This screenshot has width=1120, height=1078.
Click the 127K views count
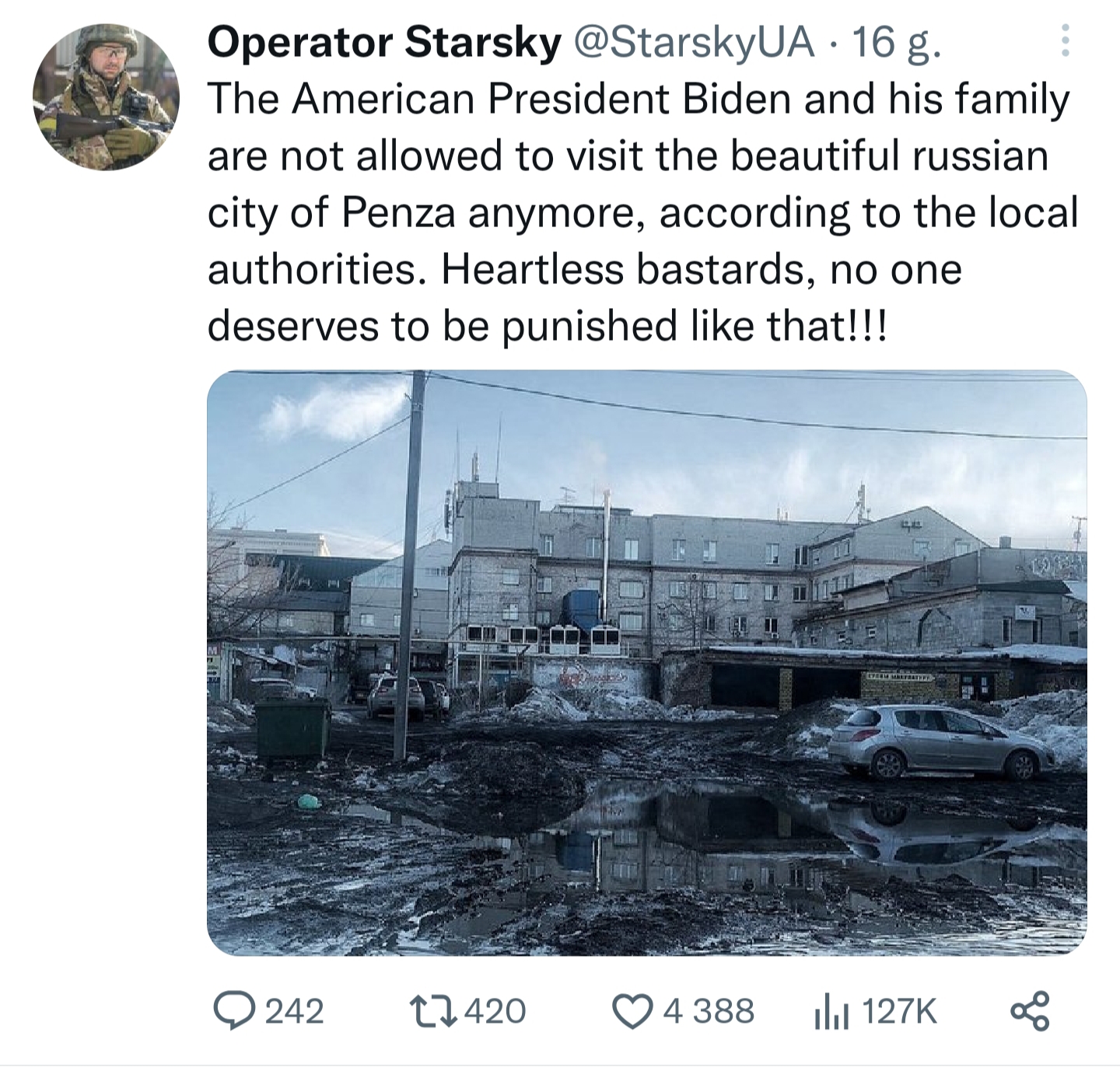tap(899, 1011)
